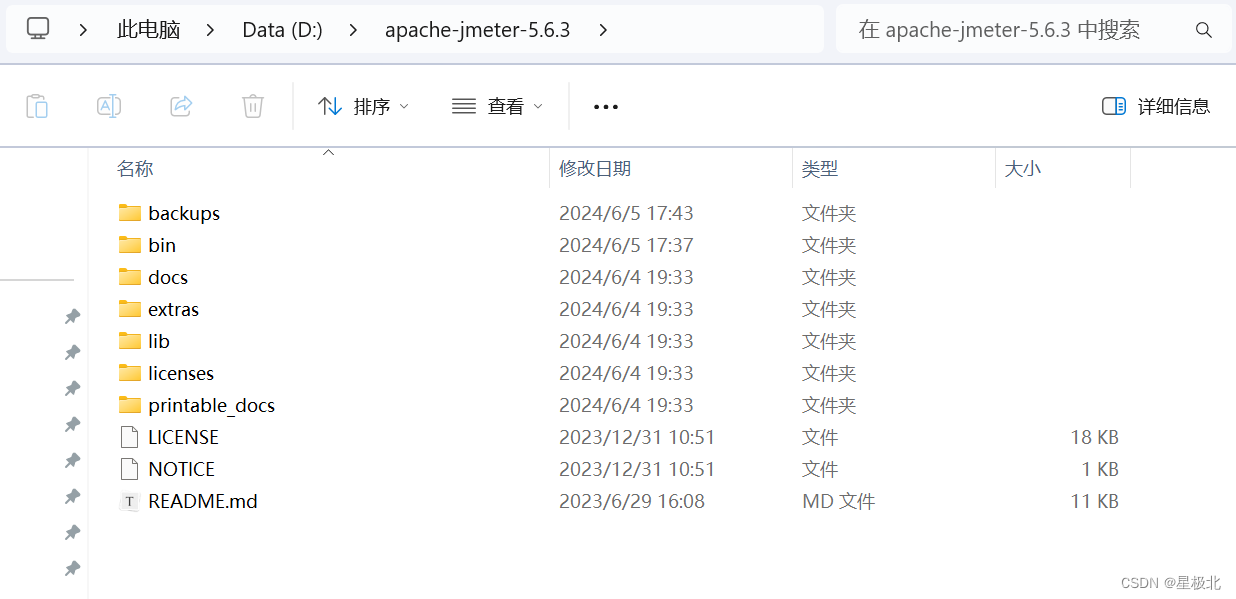The height and width of the screenshot is (599, 1236).
Task: Click the computer icon at the breadcrumb start
Action: (37, 29)
